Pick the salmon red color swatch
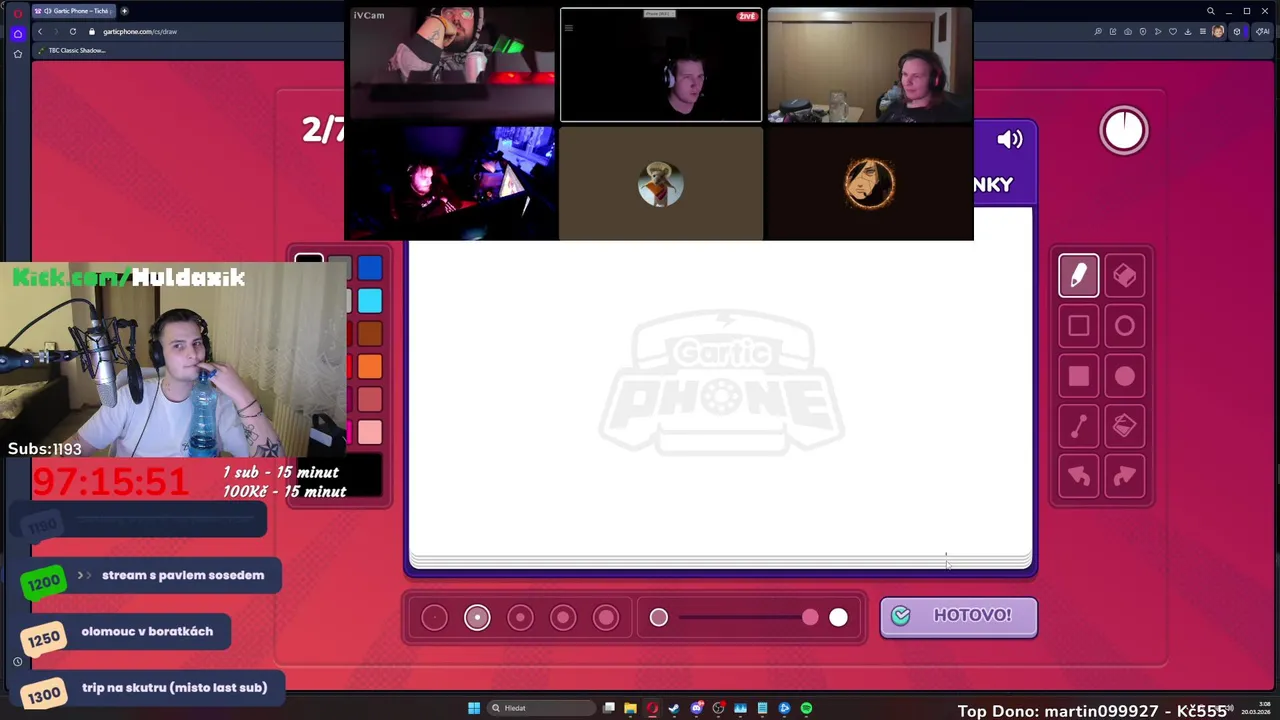1280x720 pixels. (370, 399)
